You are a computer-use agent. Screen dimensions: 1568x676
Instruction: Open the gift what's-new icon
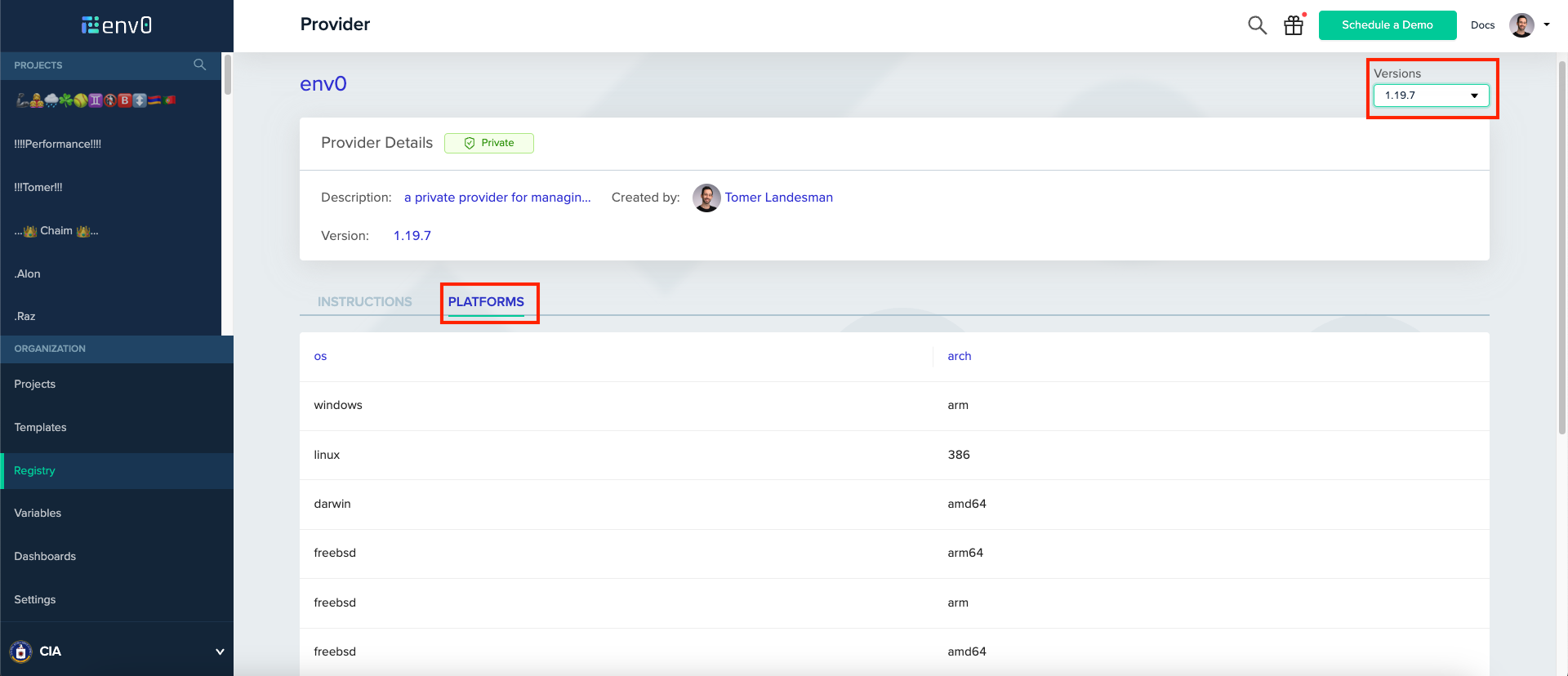[x=1294, y=25]
